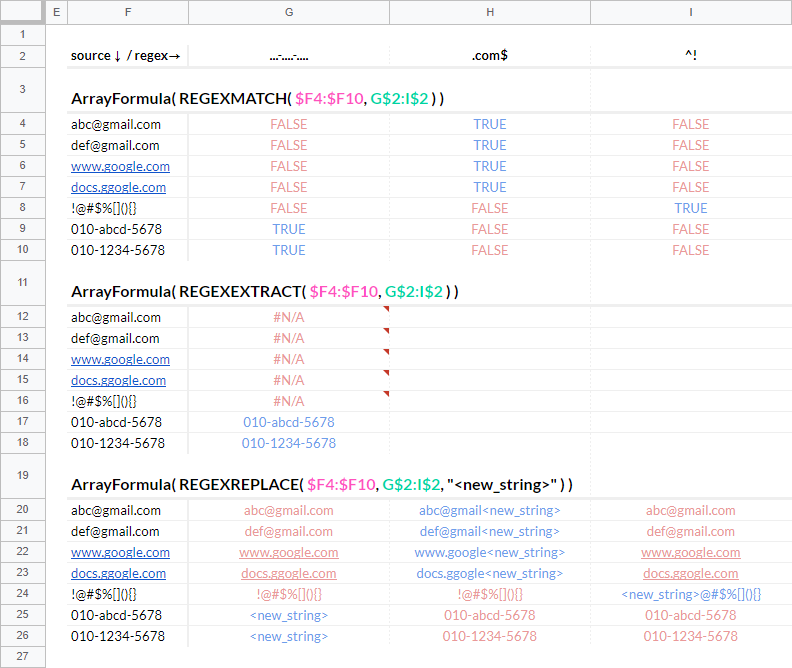Click TRUE in column I row 8

[x=691, y=209]
